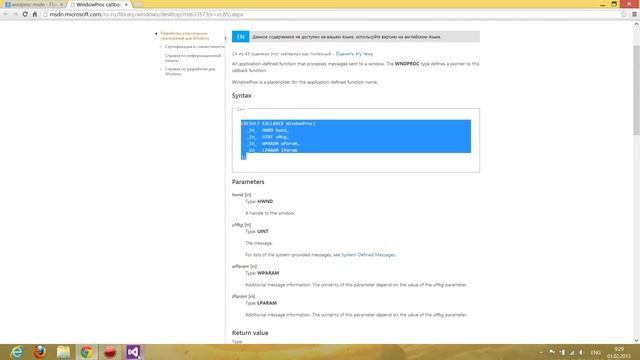Open a new browser tab
Screen dimensions: 640x360
click(138, 4)
